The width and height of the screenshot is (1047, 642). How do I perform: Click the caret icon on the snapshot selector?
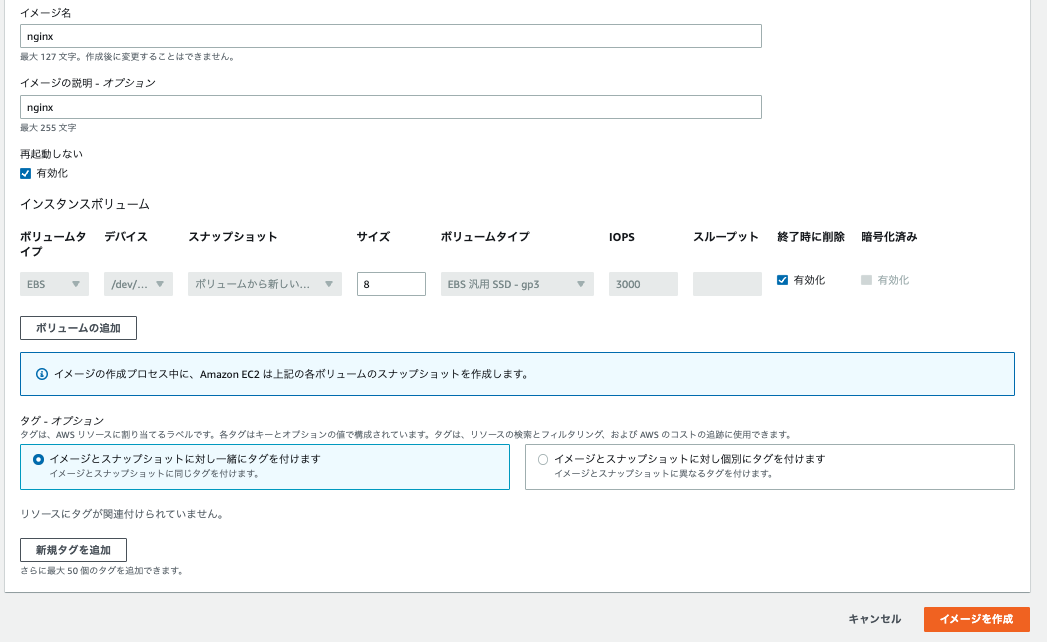[330, 283]
